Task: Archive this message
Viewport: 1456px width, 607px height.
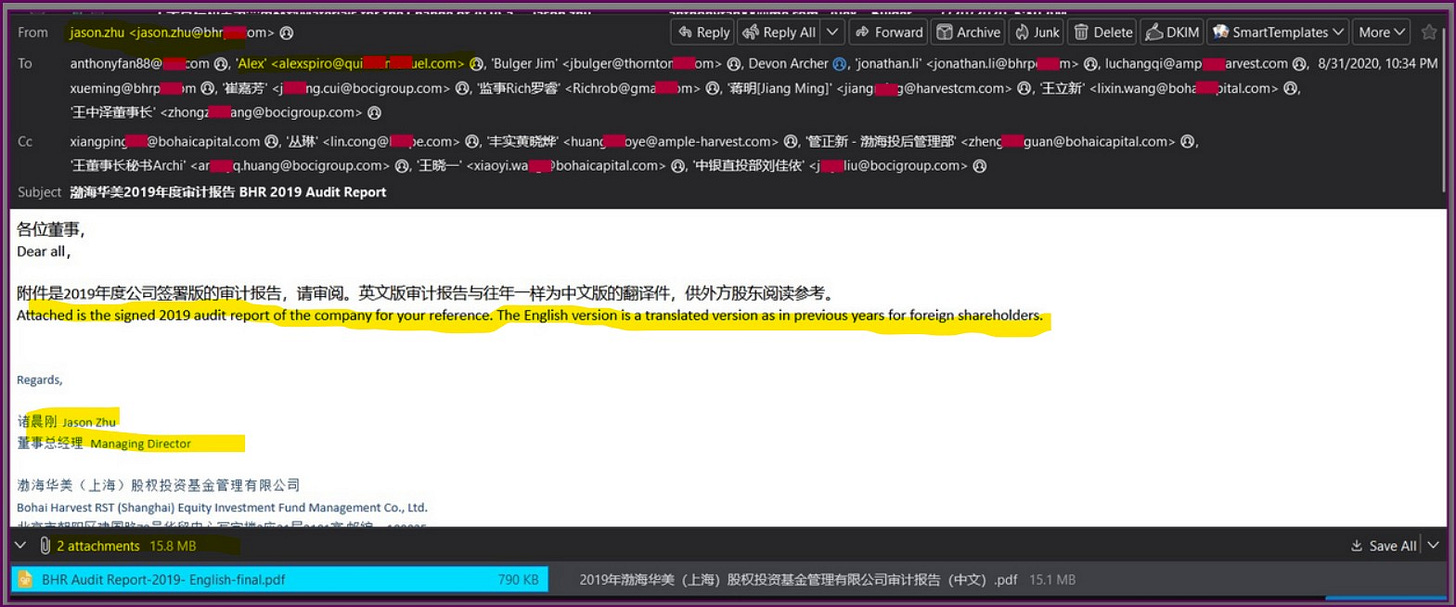Action: 968,32
